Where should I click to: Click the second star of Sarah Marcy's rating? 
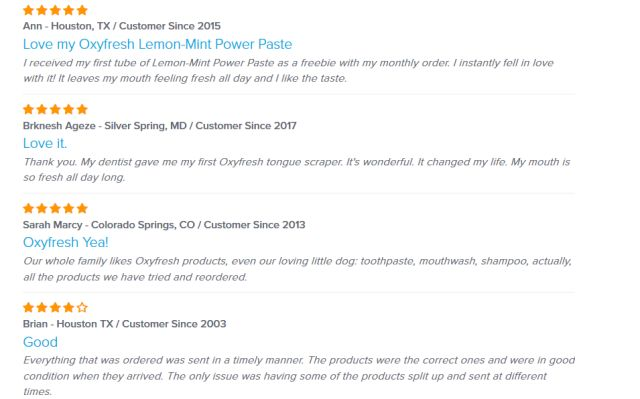pyautogui.click(x=42, y=208)
